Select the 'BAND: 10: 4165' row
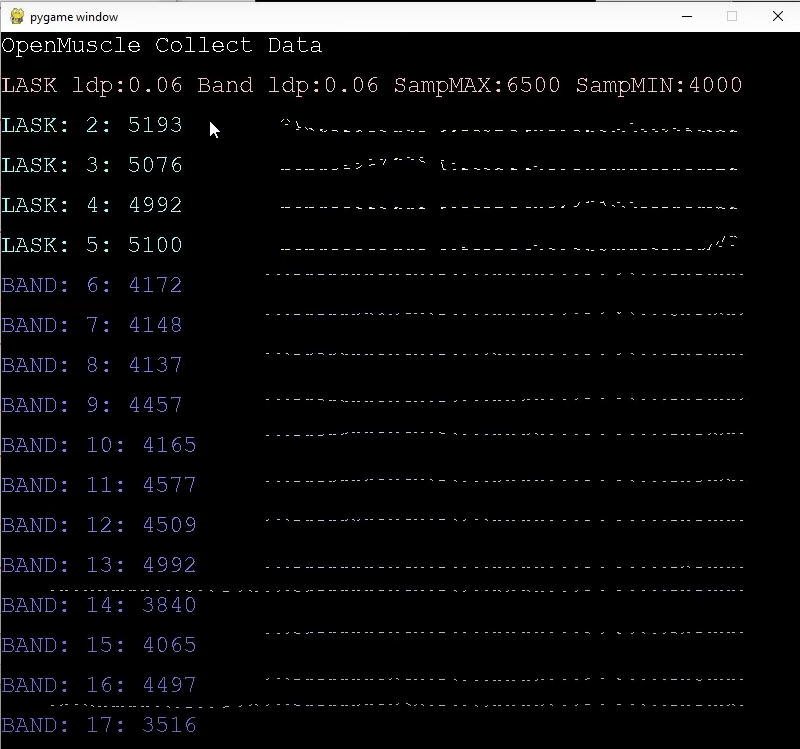The height and width of the screenshot is (749, 800). click(99, 445)
